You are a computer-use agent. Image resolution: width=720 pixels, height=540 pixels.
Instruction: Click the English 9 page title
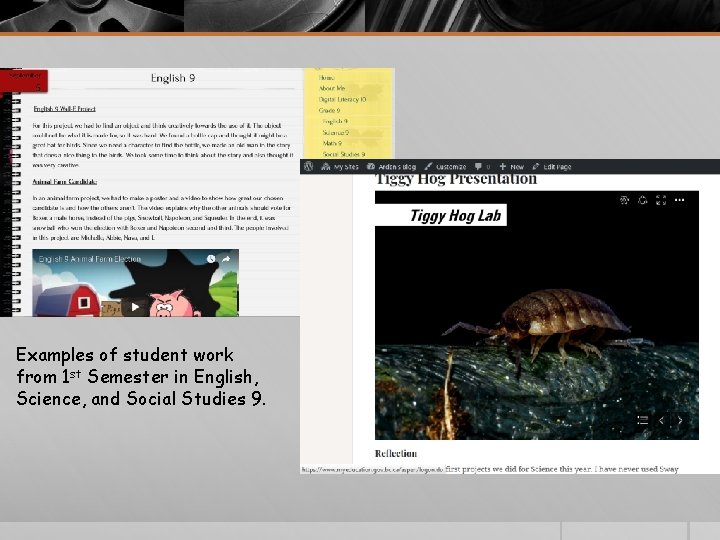click(x=173, y=78)
